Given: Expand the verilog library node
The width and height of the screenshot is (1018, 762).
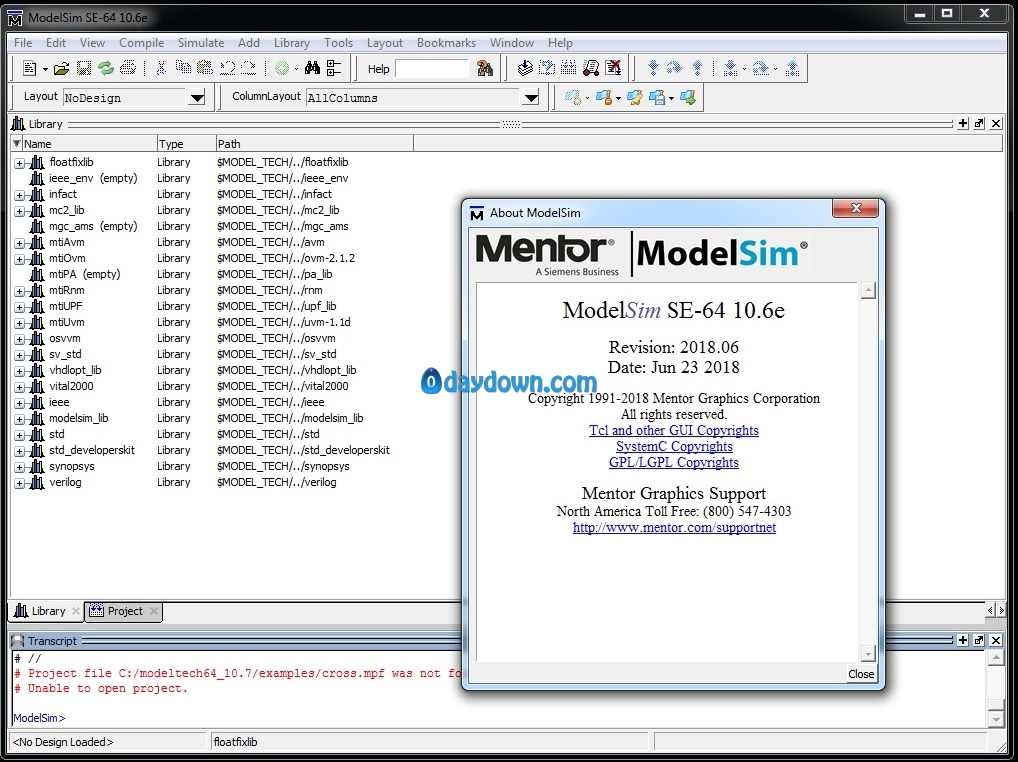Looking at the screenshot, I should tap(19, 483).
